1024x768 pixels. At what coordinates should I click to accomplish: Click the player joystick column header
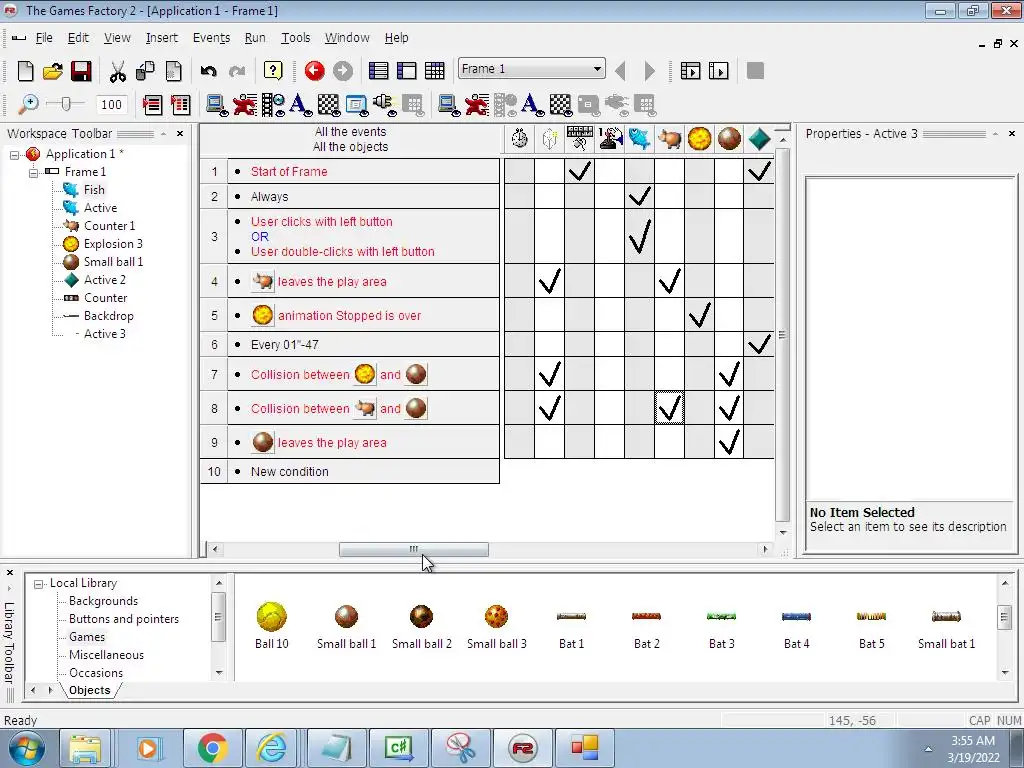coord(610,138)
